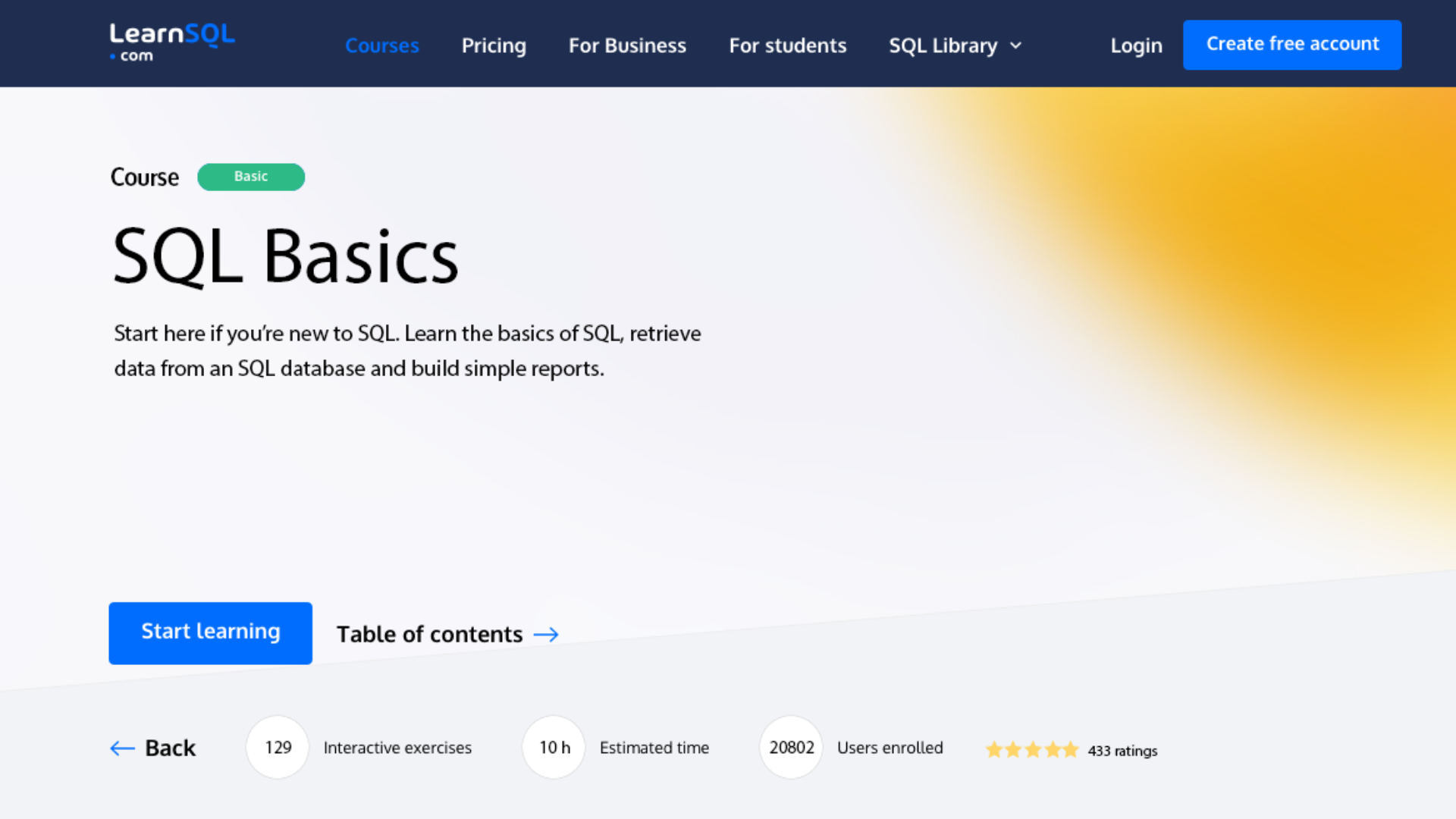Click the 20802 users enrolled circle
1456x819 pixels.
[x=791, y=747]
